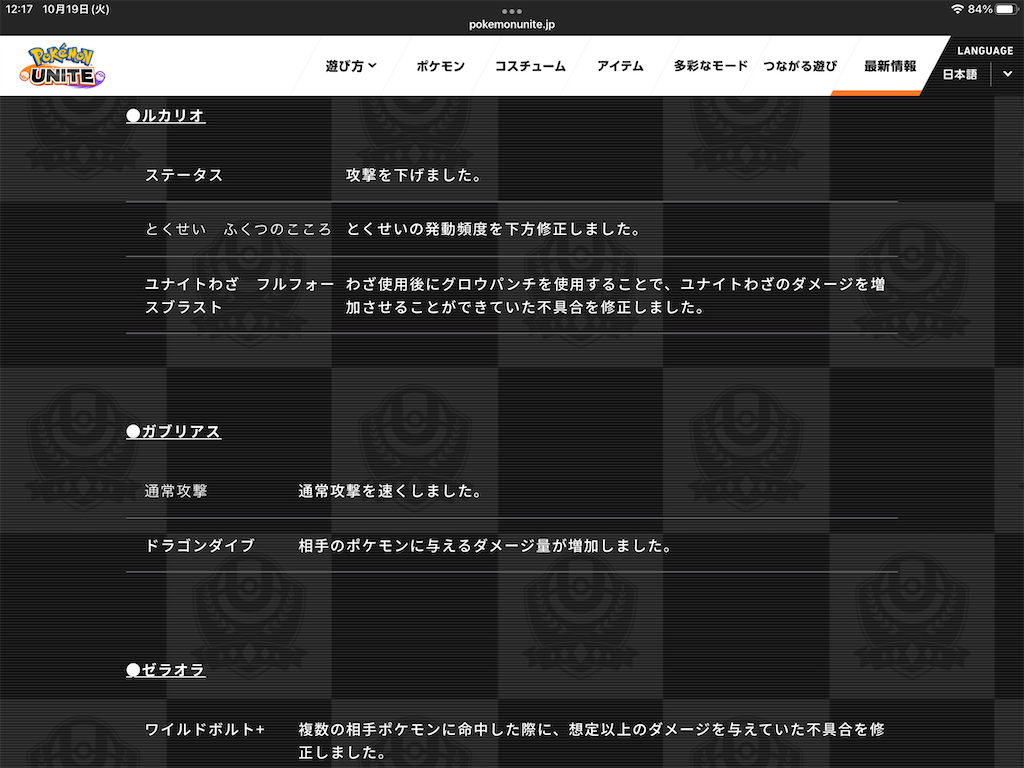Click the LANGUAGE label
The height and width of the screenshot is (768, 1024).
(x=985, y=51)
